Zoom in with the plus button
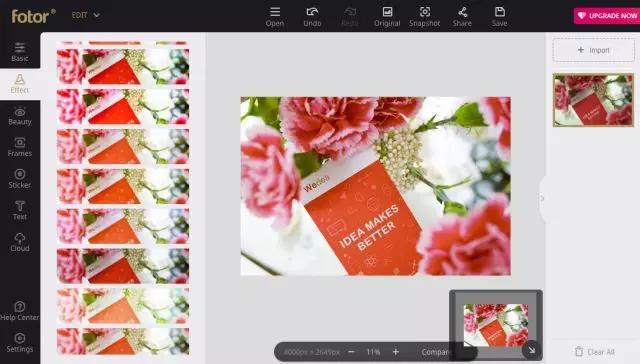This screenshot has width=640, height=364. pos(396,351)
